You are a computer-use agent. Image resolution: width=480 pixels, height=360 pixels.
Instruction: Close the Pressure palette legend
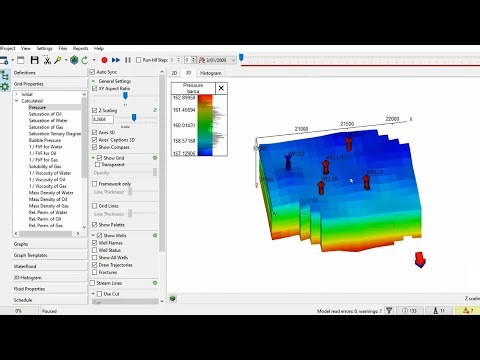click(221, 88)
